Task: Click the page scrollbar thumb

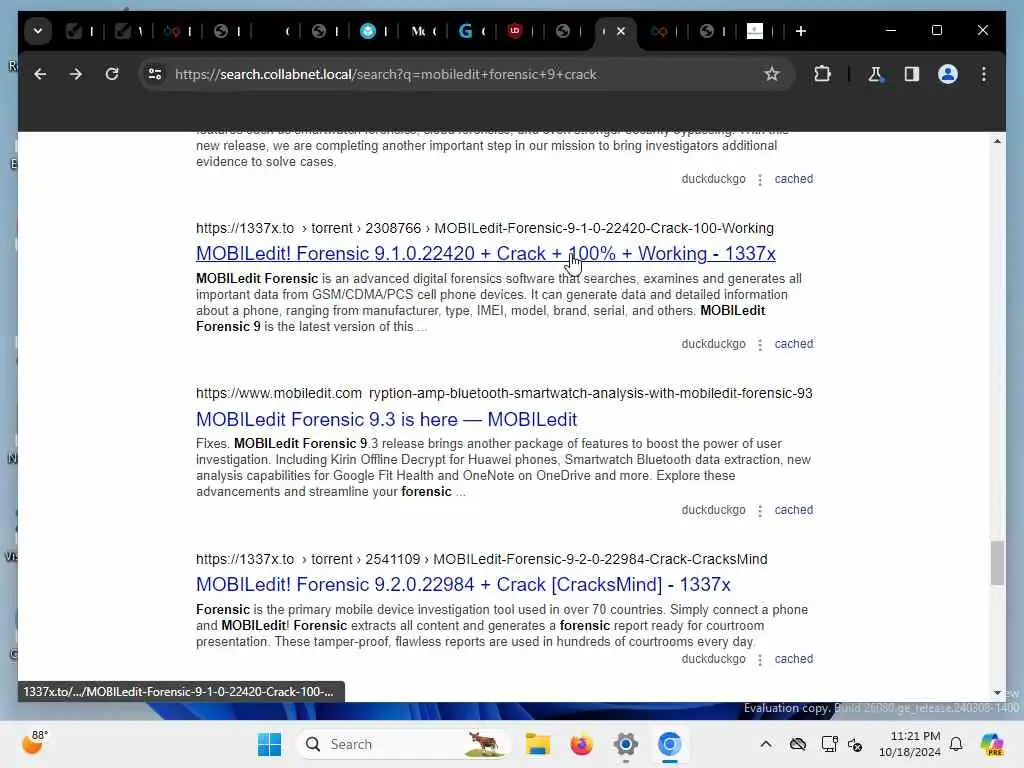Action: (x=997, y=563)
